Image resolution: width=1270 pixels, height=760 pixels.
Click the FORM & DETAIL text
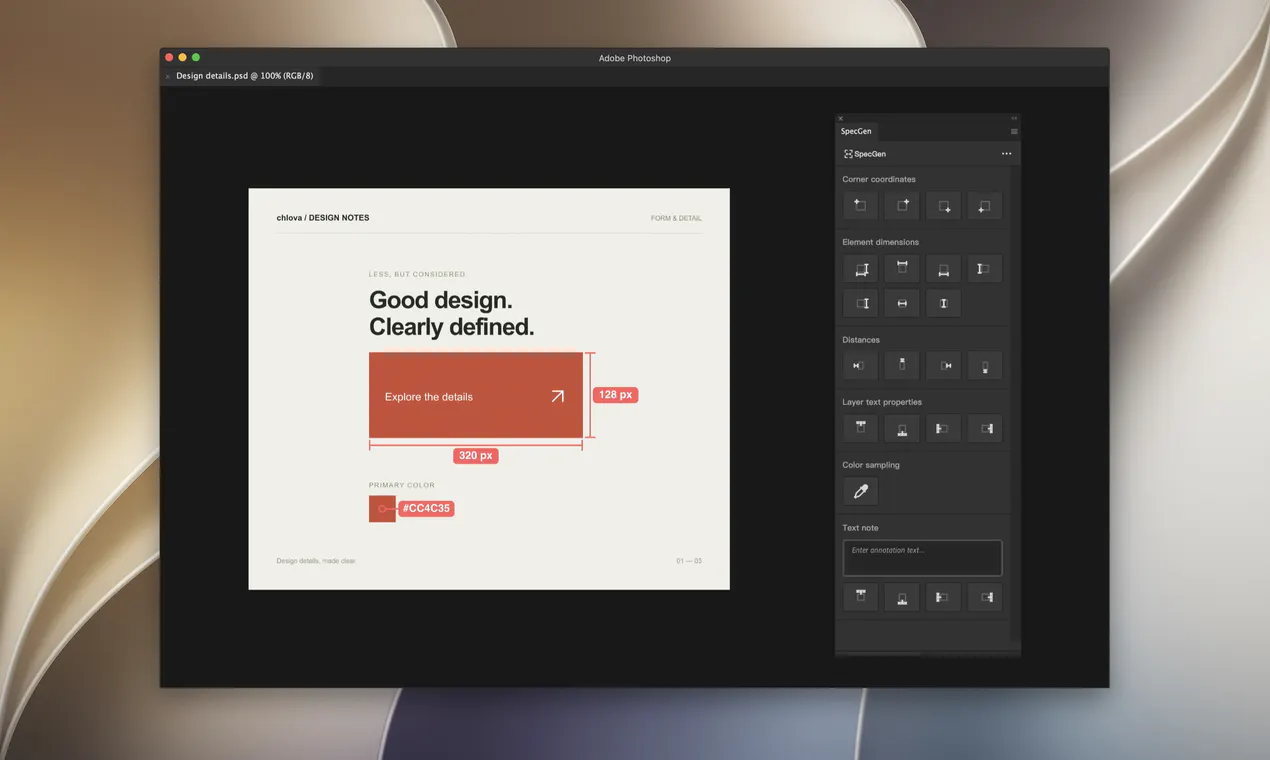coord(676,218)
